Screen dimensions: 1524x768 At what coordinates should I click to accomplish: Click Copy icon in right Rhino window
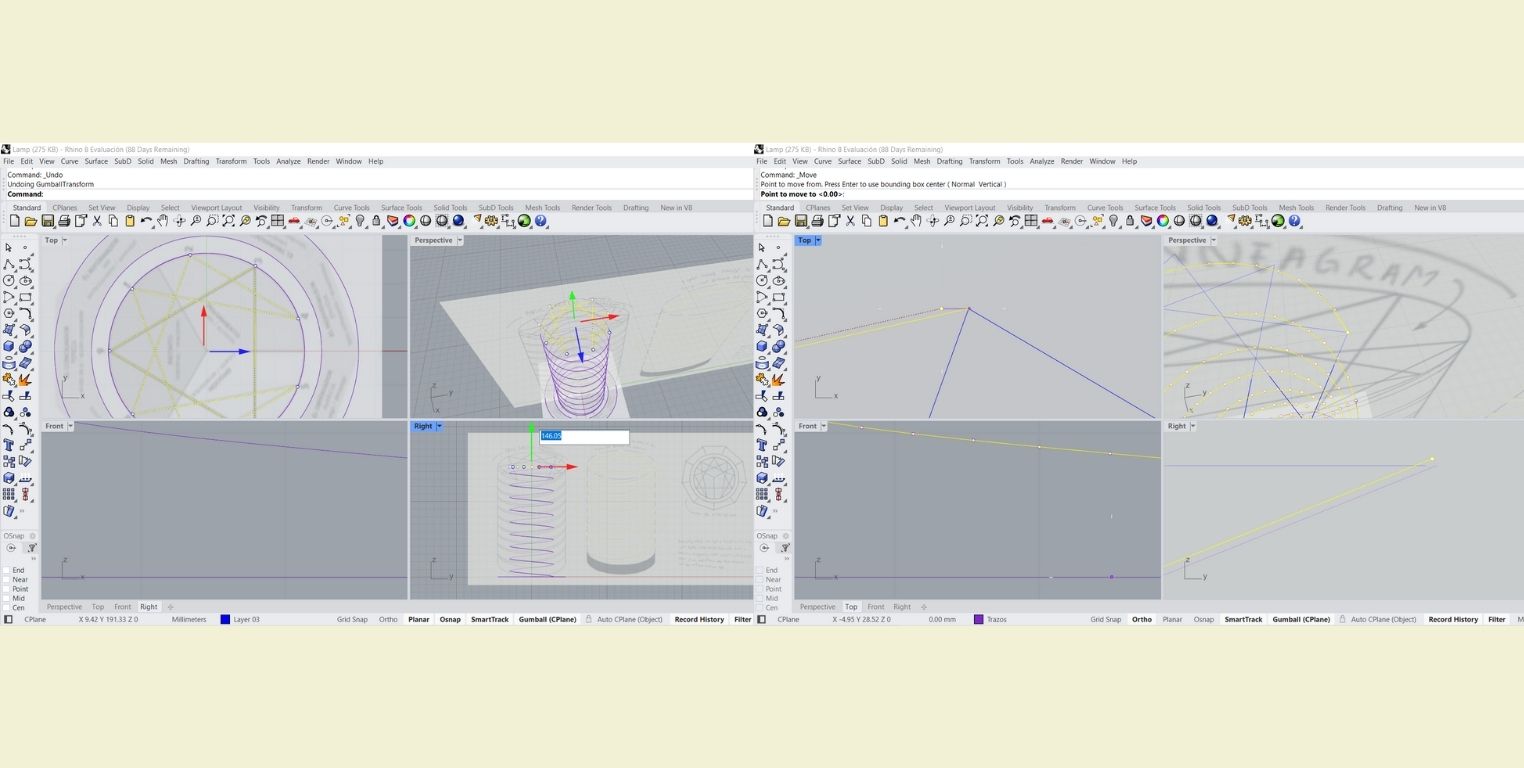(867, 221)
